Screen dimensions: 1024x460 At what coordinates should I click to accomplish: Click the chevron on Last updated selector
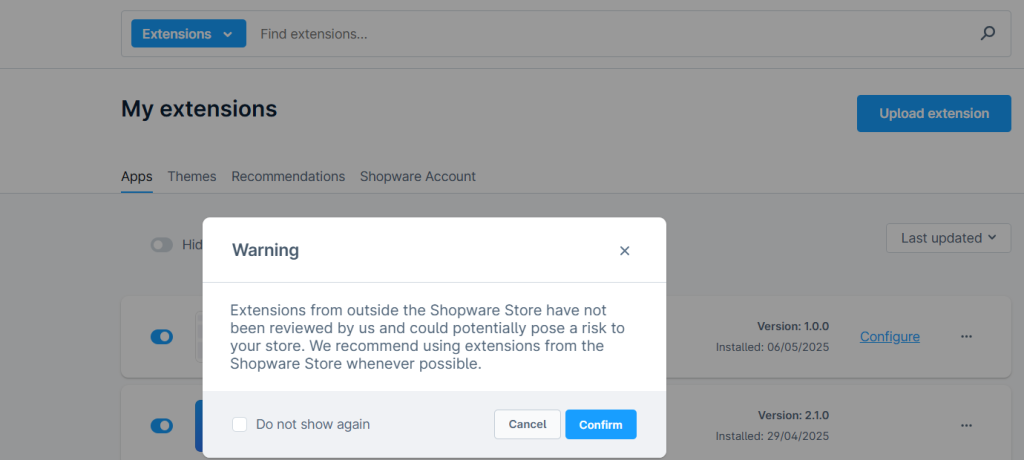click(x=992, y=238)
